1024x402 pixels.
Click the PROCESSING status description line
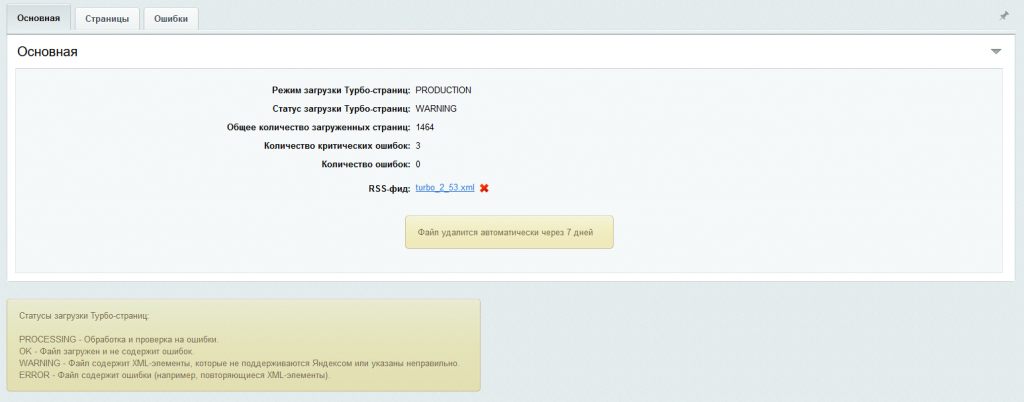click(118, 340)
